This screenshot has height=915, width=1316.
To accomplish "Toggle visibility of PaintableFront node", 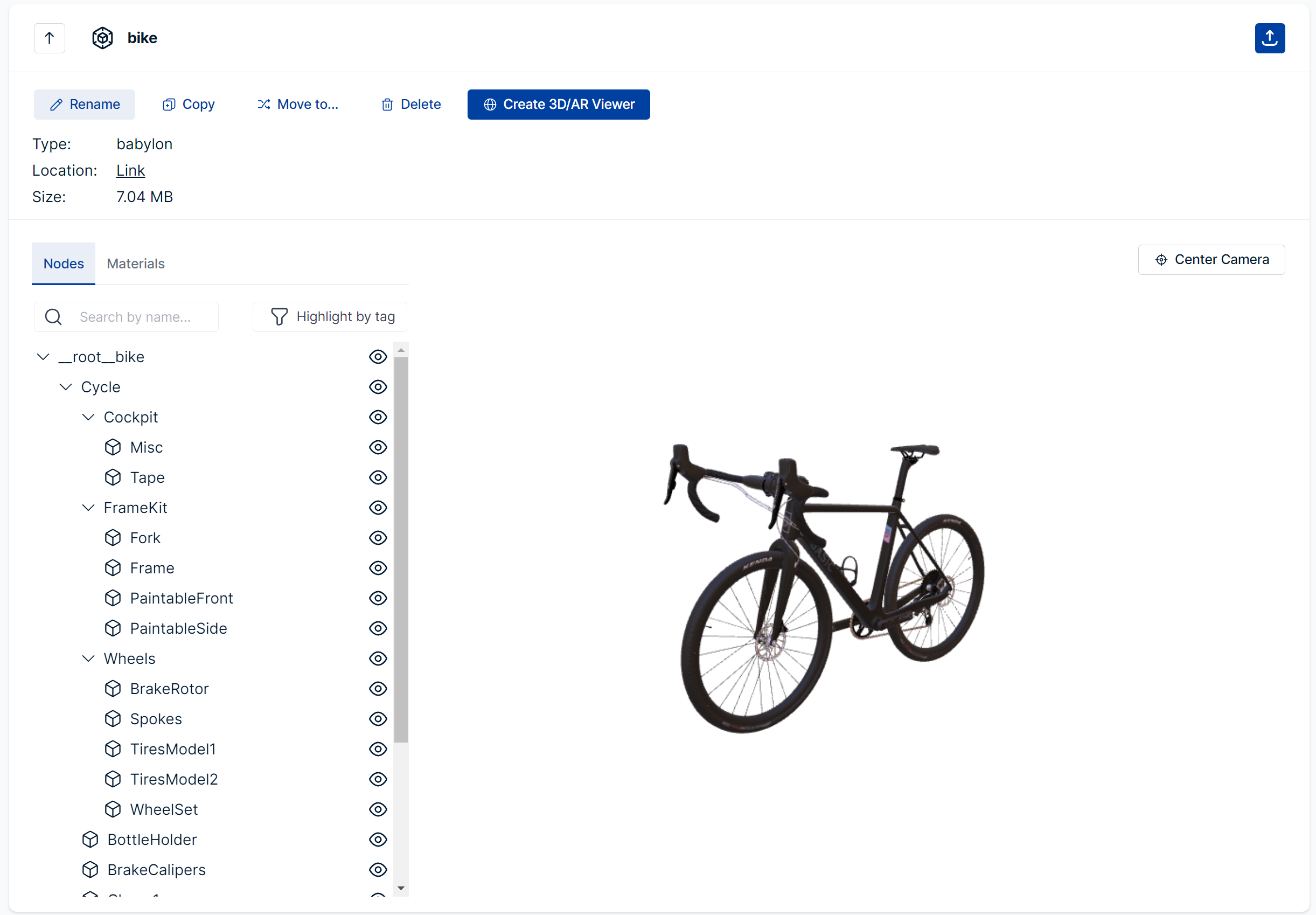I will click(378, 598).
